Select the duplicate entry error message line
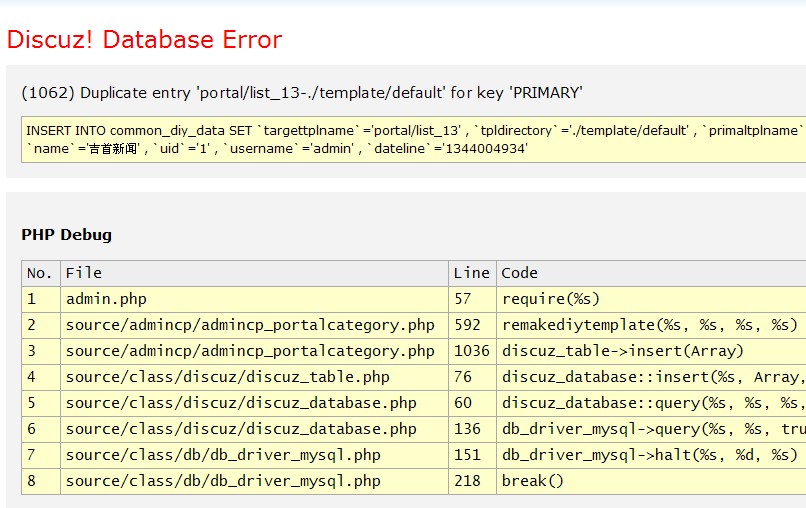The width and height of the screenshot is (806, 508). [x=302, y=93]
